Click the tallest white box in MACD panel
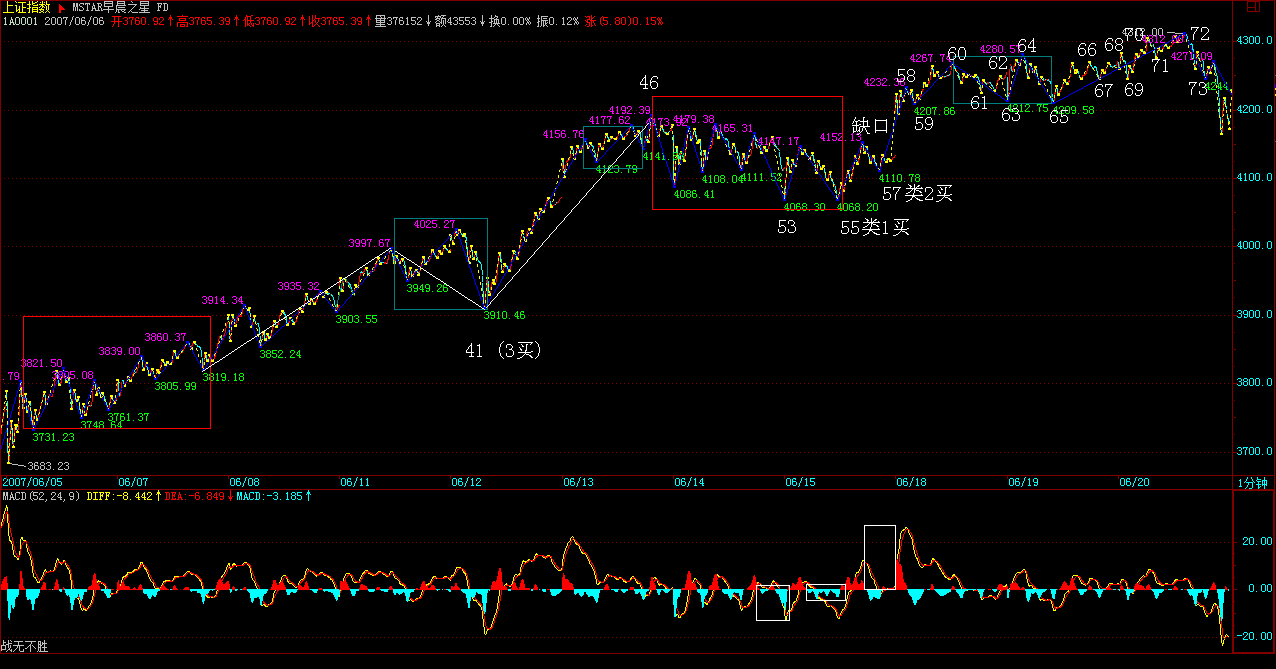The image size is (1276, 669). tap(880, 557)
